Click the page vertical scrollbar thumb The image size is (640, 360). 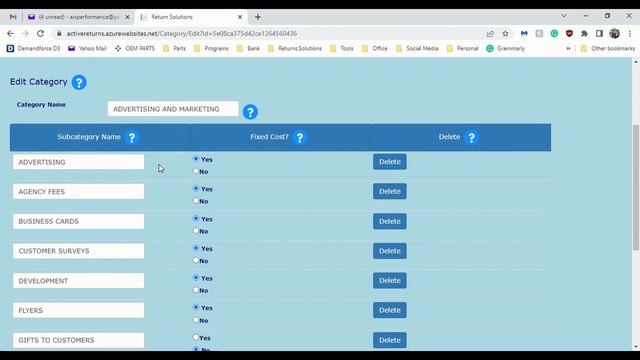[636, 188]
